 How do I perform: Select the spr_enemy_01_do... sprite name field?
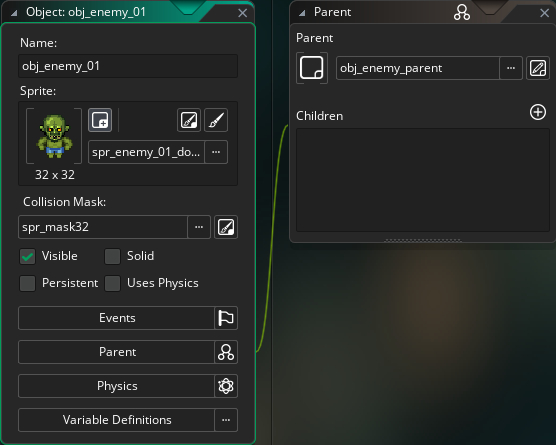[x=146, y=152]
